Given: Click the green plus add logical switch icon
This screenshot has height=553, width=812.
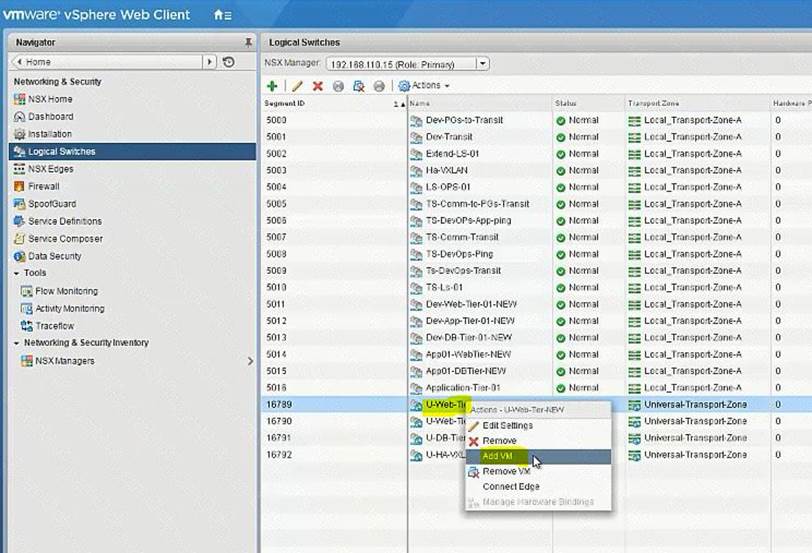Looking at the screenshot, I should pyautogui.click(x=272, y=86).
